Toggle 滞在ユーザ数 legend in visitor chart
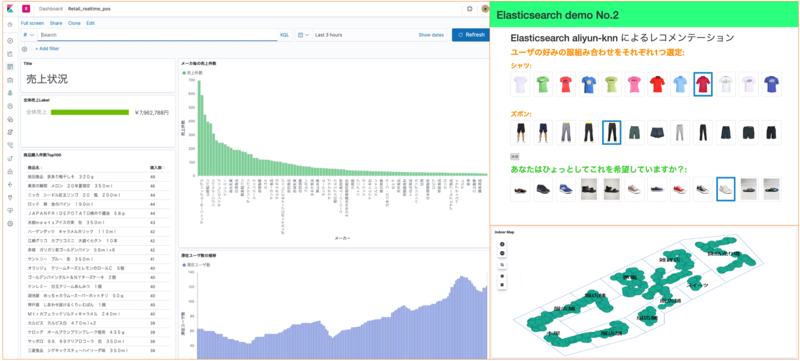 pyautogui.click(x=195, y=266)
